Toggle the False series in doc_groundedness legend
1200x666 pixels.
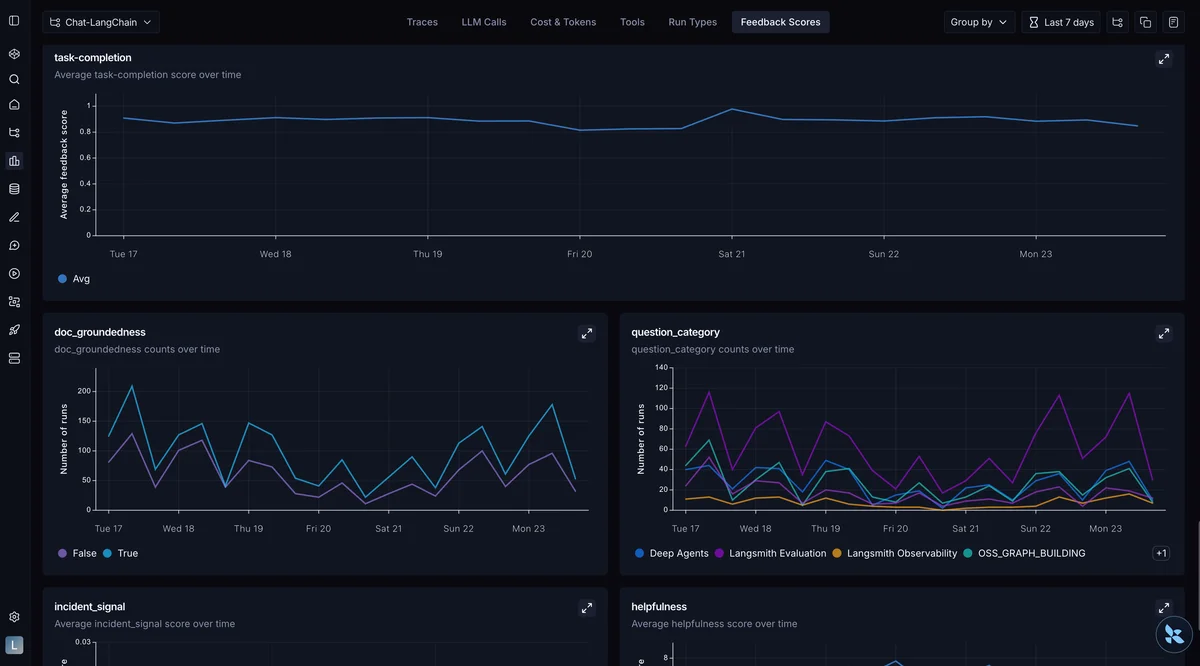pyautogui.click(x=78, y=553)
